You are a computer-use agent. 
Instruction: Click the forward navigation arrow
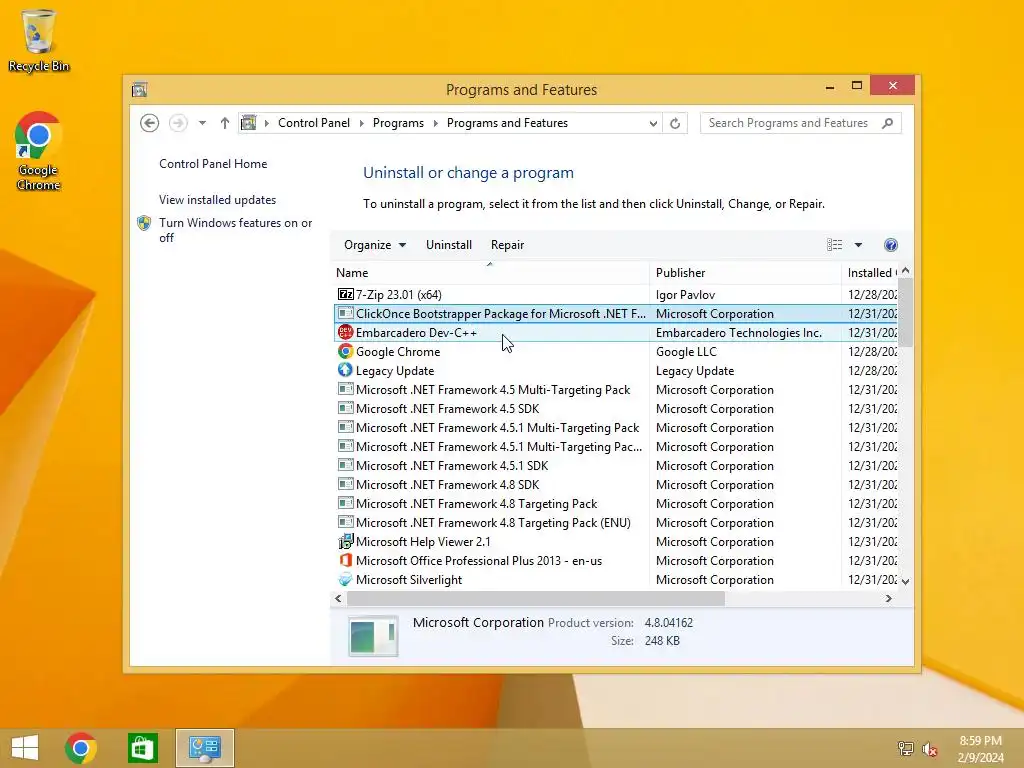178,123
